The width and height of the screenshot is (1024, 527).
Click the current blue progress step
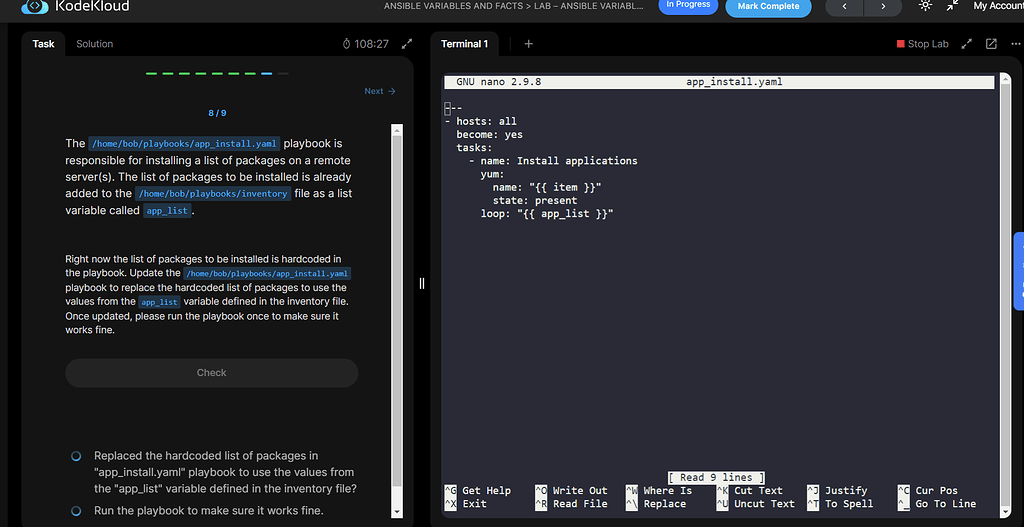266,74
